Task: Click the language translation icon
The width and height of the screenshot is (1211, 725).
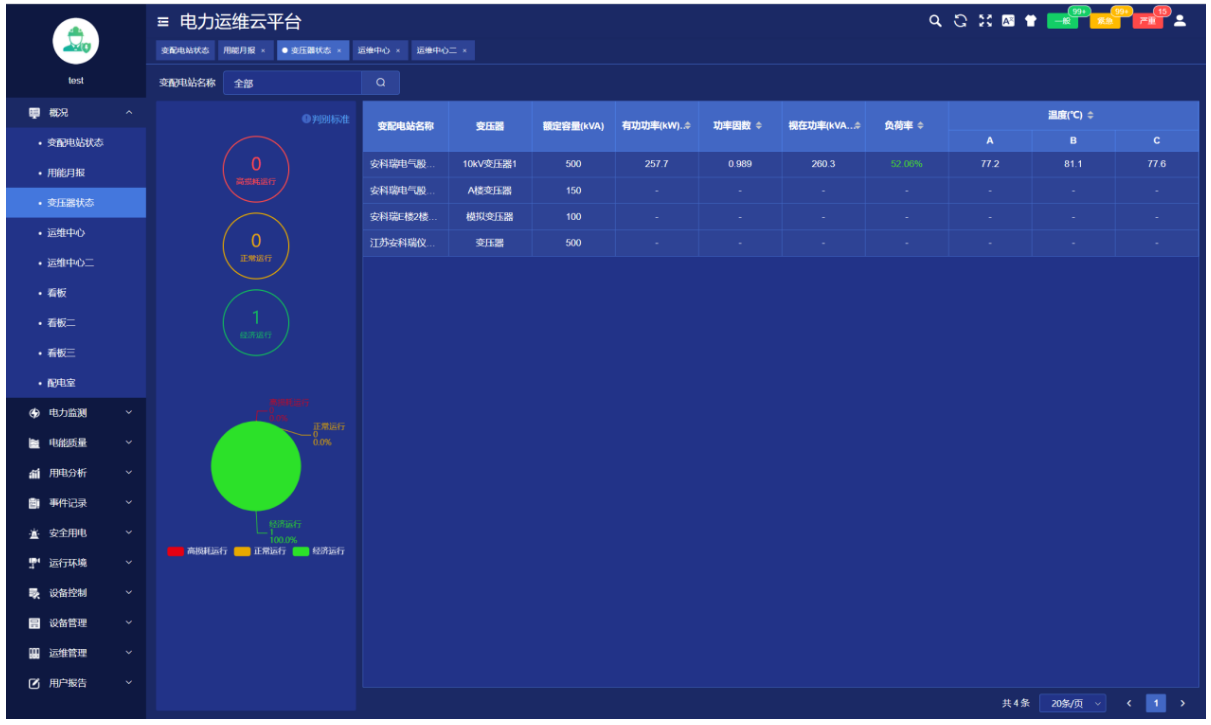Action: pos(1008,21)
